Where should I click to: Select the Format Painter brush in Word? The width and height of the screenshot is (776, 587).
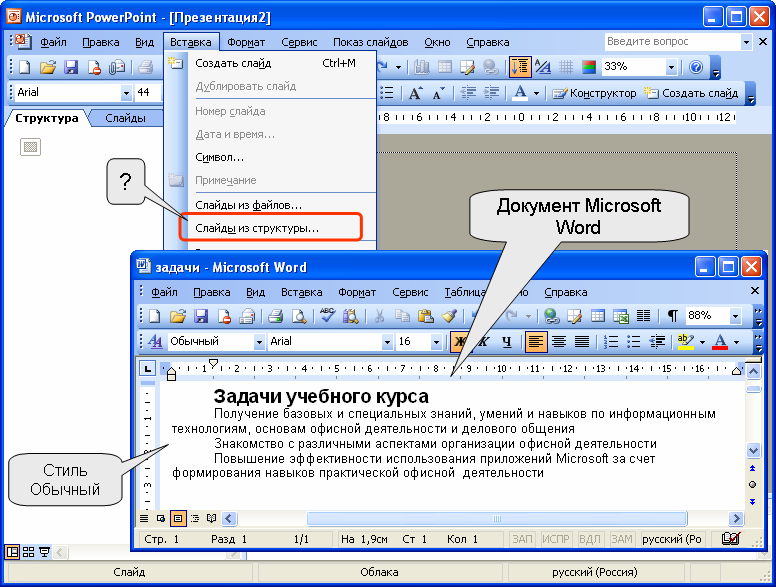pos(449,315)
